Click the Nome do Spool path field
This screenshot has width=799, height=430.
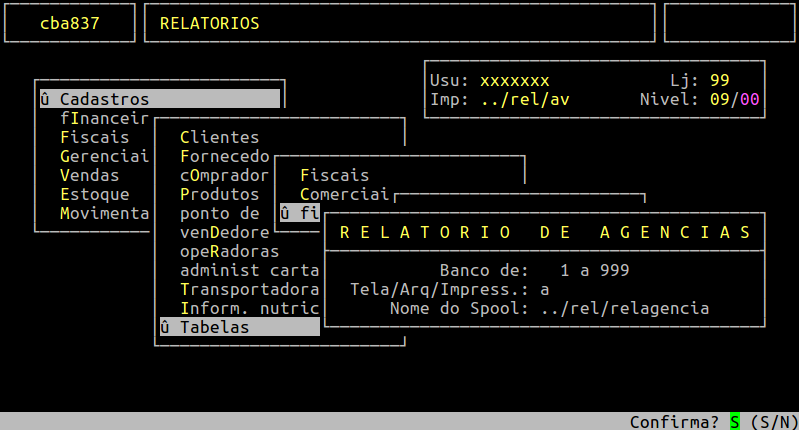624,308
